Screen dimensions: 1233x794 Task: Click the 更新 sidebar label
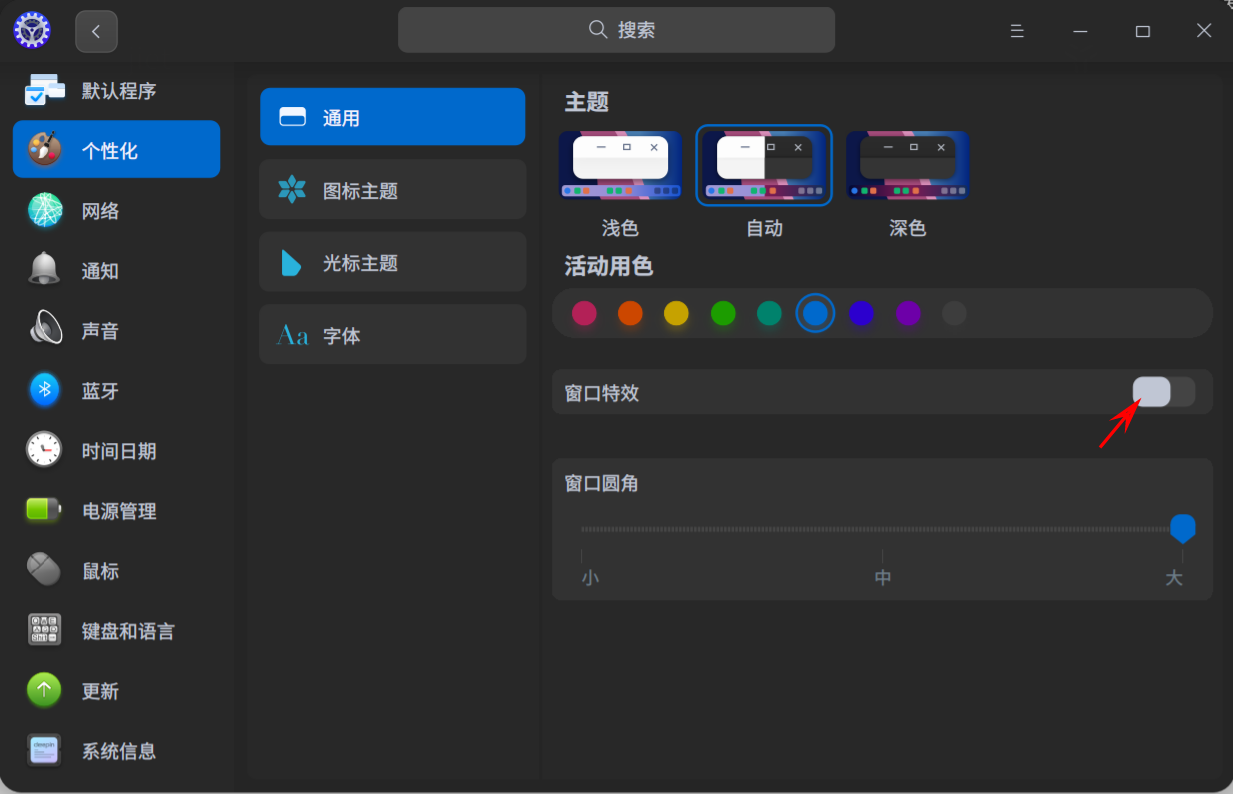click(x=100, y=691)
